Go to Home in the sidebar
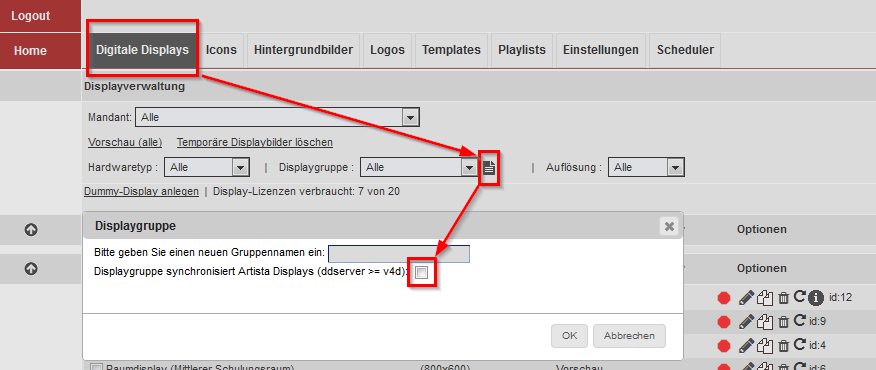 [40, 50]
